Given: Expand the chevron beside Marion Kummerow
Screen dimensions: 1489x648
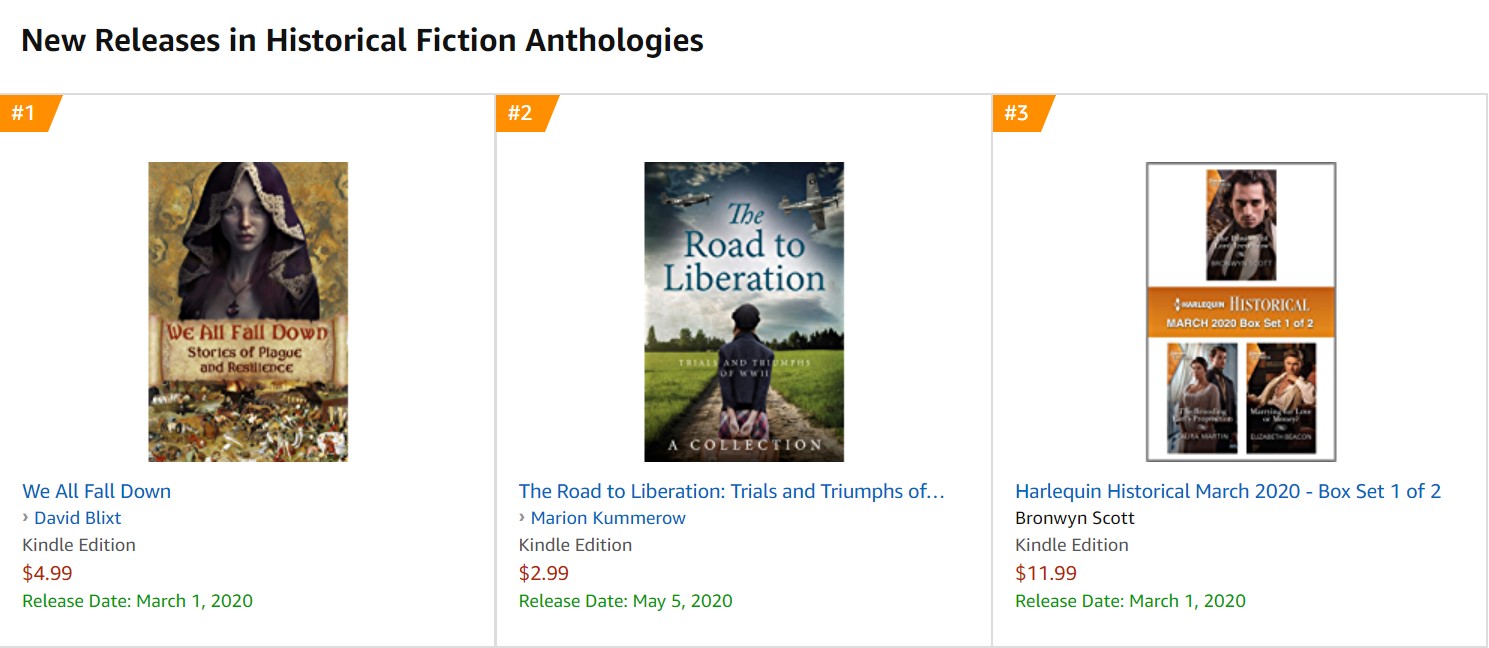Looking at the screenshot, I should click(x=522, y=518).
